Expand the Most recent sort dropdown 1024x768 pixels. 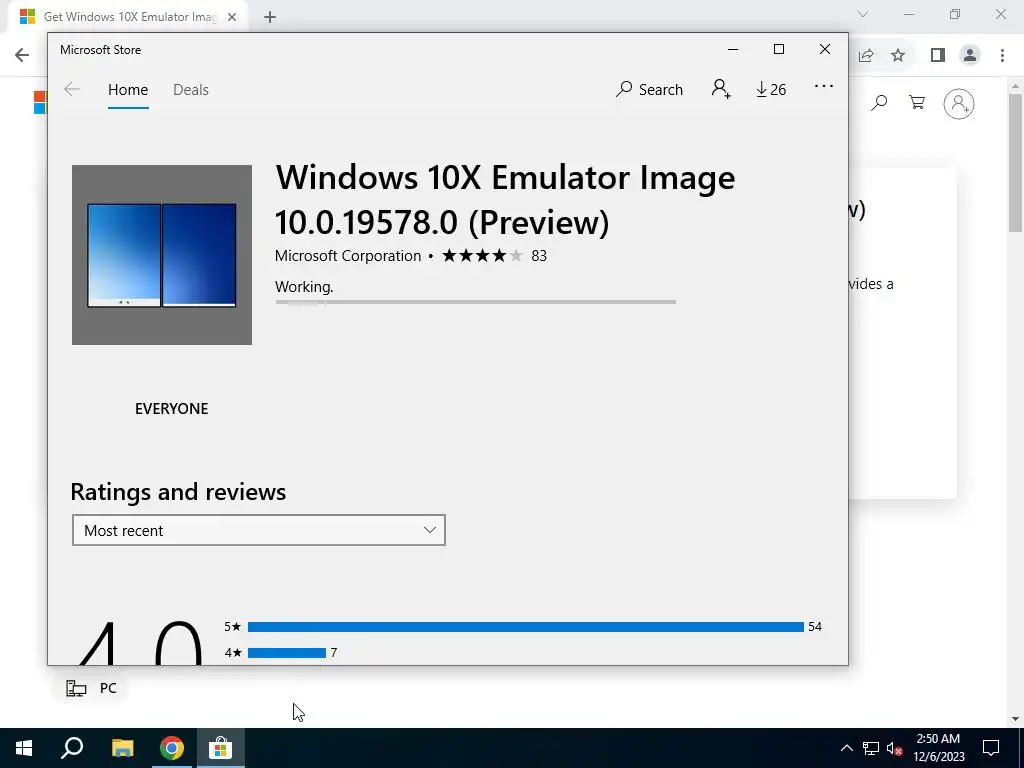coord(259,530)
